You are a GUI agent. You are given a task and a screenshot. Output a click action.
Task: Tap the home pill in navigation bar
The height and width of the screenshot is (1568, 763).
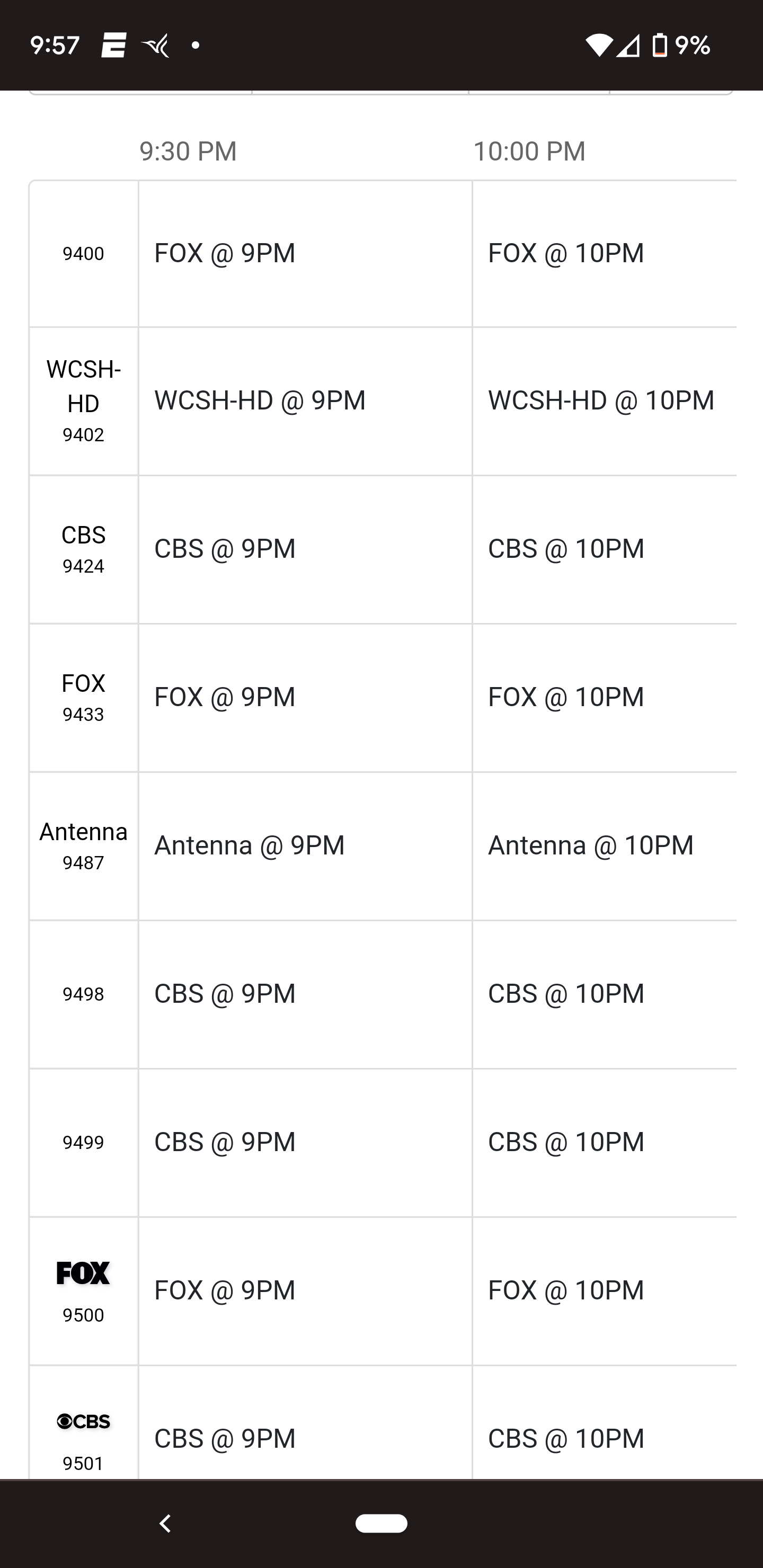click(x=381, y=1523)
